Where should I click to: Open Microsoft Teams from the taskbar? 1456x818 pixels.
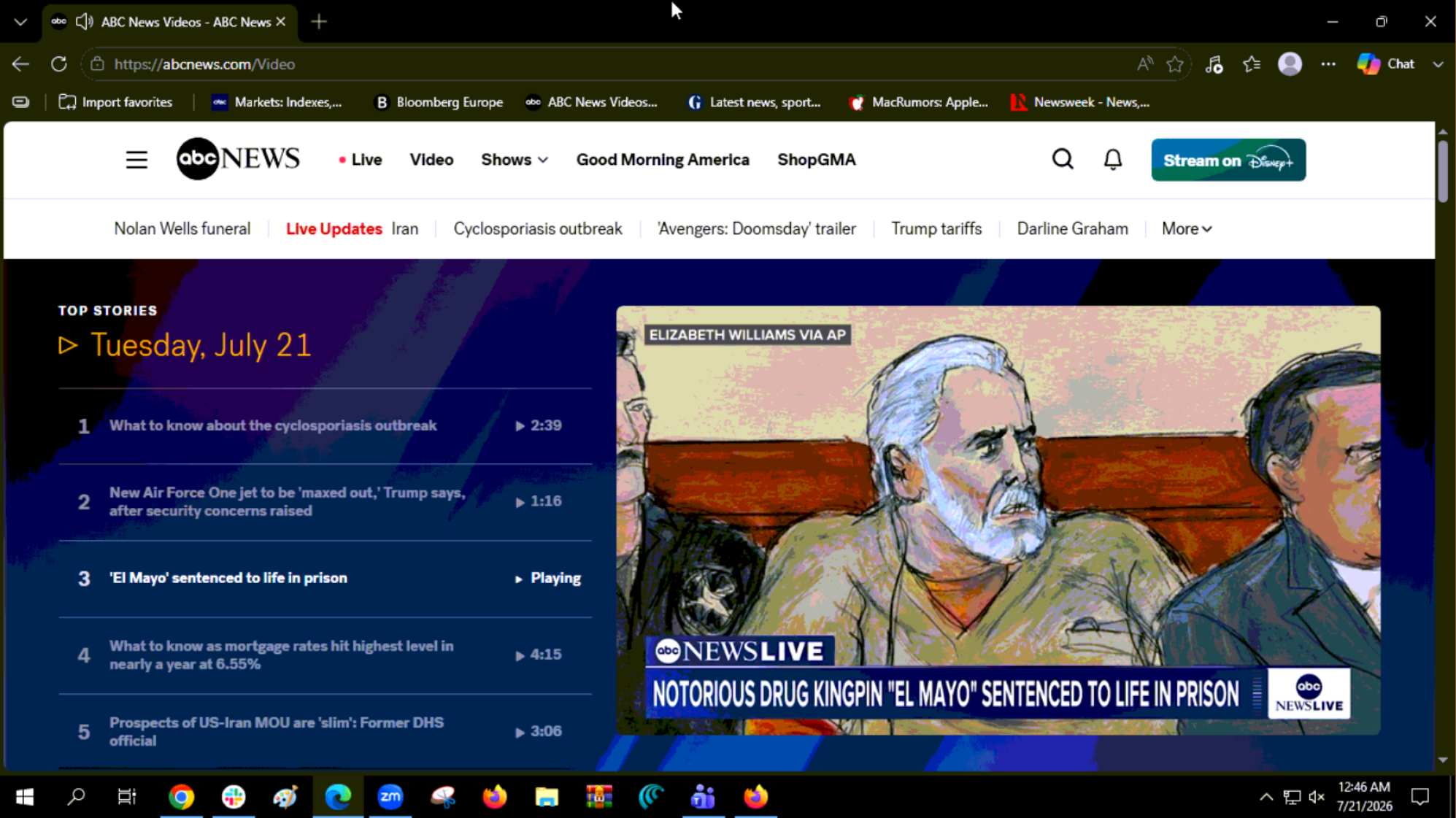pyautogui.click(x=703, y=797)
